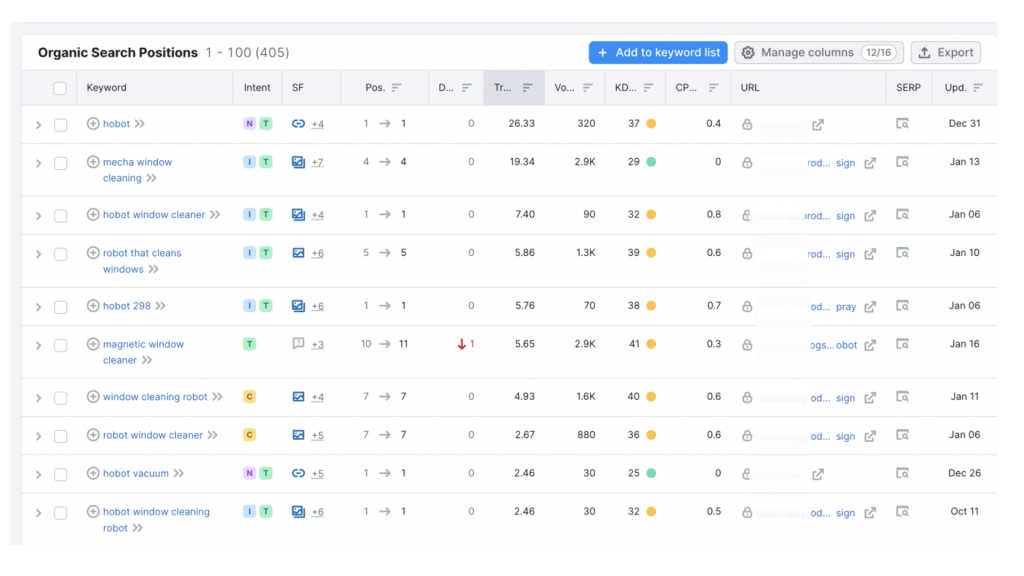Click sort icon in Position column header
The width and height of the screenshot is (1024, 576).
pyautogui.click(x=396, y=88)
